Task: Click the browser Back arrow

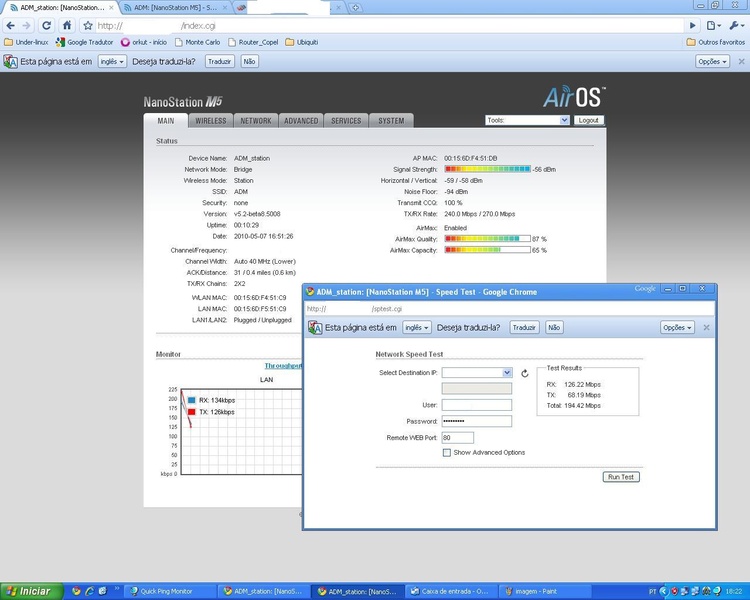Action: click(x=11, y=25)
